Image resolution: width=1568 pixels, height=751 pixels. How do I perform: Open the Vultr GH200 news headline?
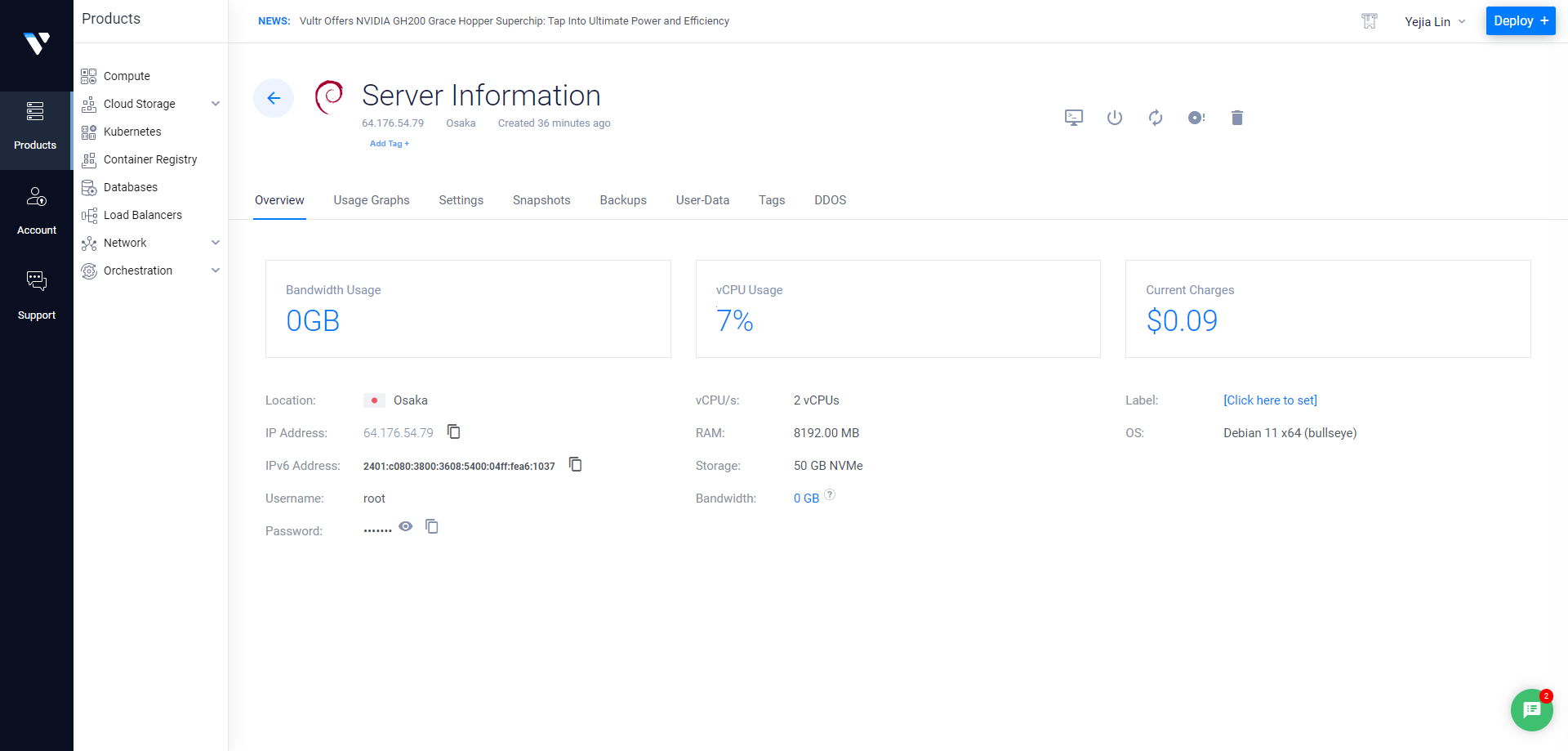tap(514, 21)
